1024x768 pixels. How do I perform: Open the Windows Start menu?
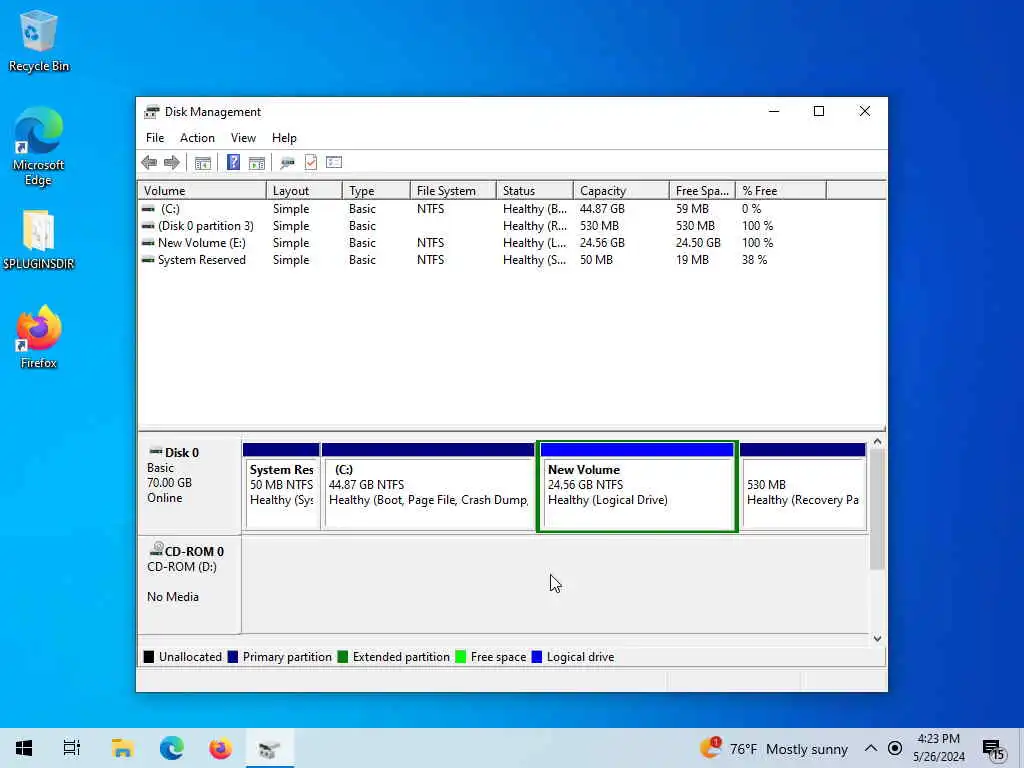(24, 748)
